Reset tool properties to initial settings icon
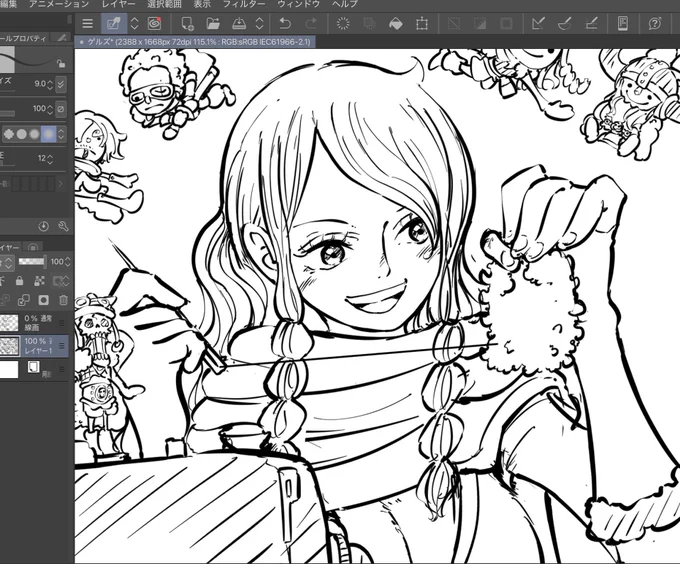The height and width of the screenshot is (564, 680). coord(43,226)
